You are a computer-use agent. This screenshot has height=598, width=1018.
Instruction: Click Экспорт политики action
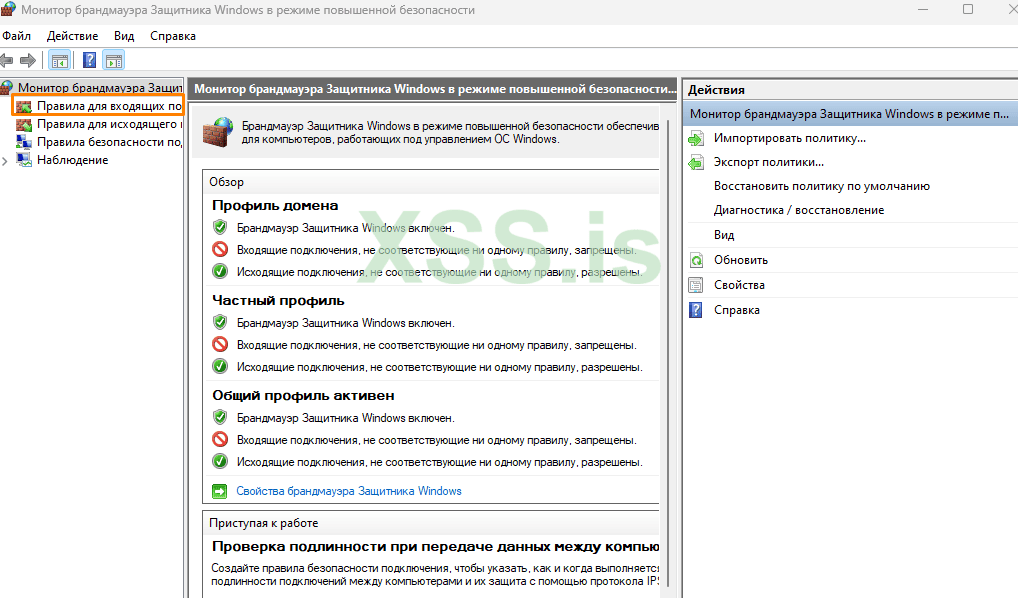[769, 162]
